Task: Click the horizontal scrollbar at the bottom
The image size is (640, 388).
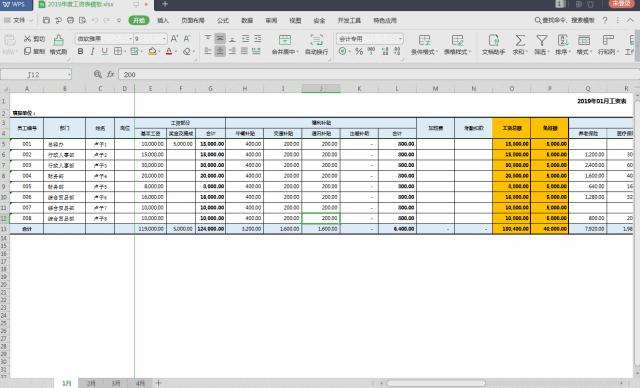Action: click(436, 383)
